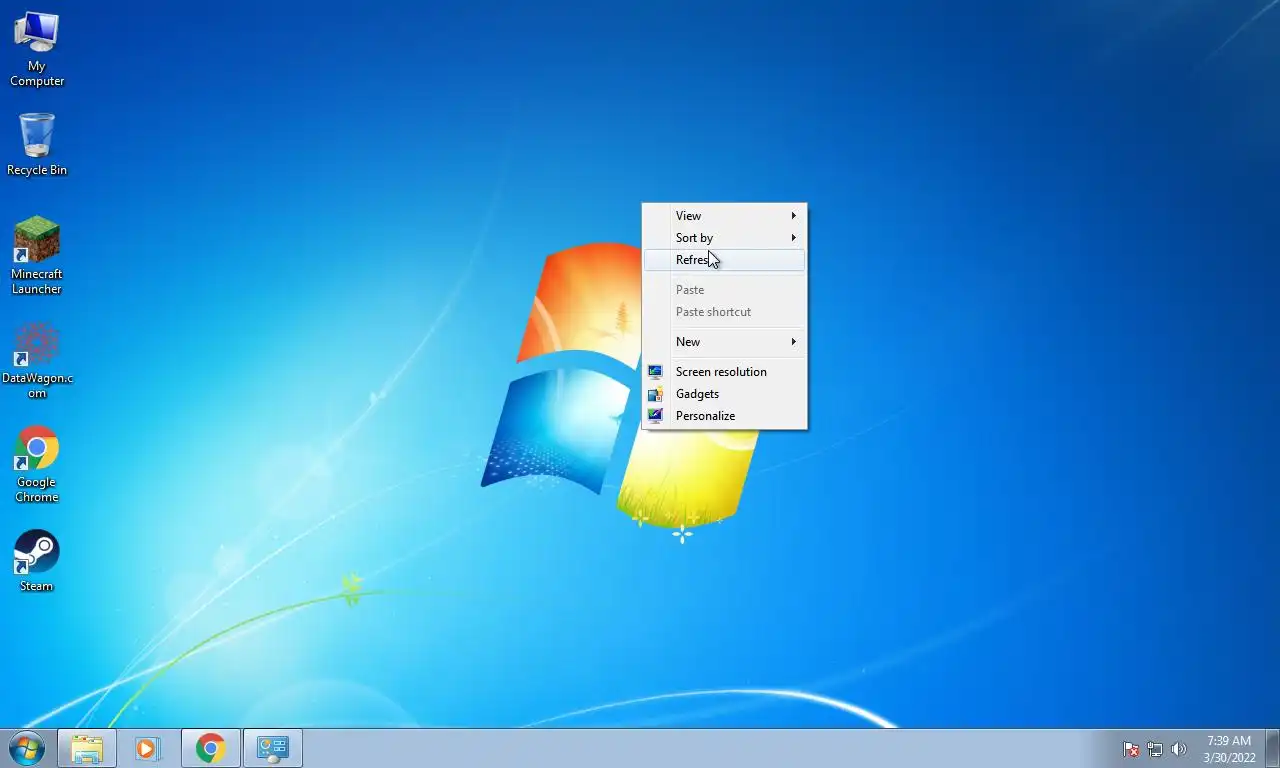Viewport: 1280px width, 768px height.
Task: Select the DataWagon.com desktop shortcut
Action: pyautogui.click(x=37, y=361)
